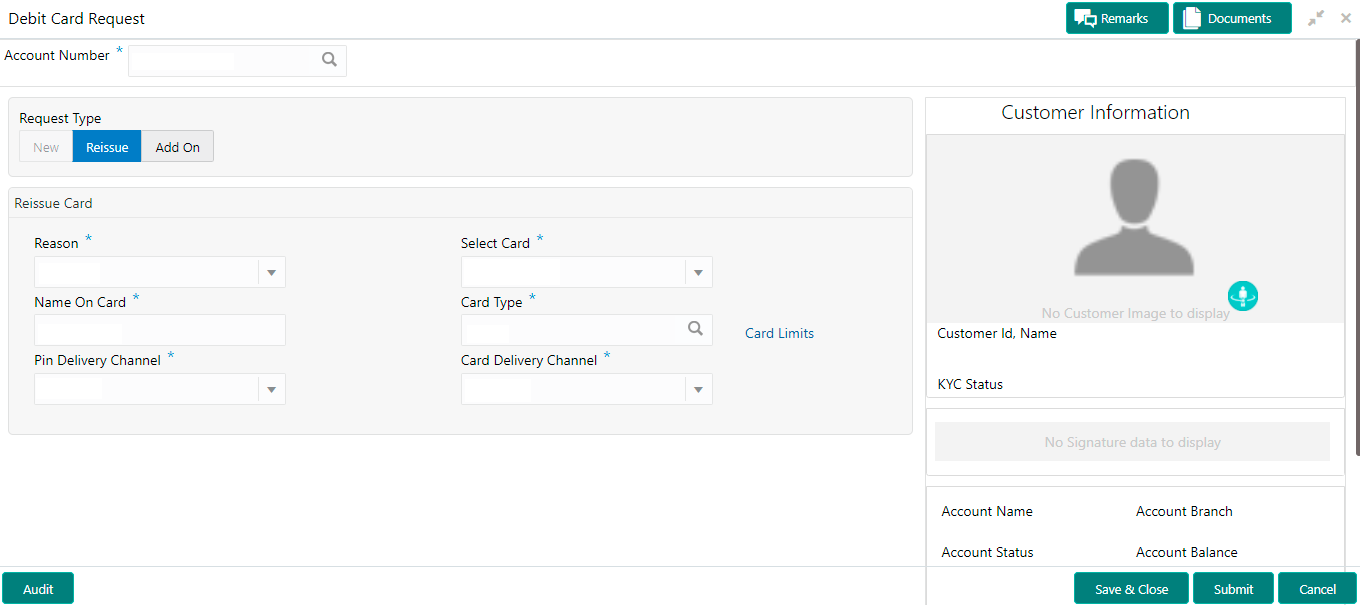Close the Debit Card Request screen
Viewport: 1360px width, 607px height.
click(1346, 18)
